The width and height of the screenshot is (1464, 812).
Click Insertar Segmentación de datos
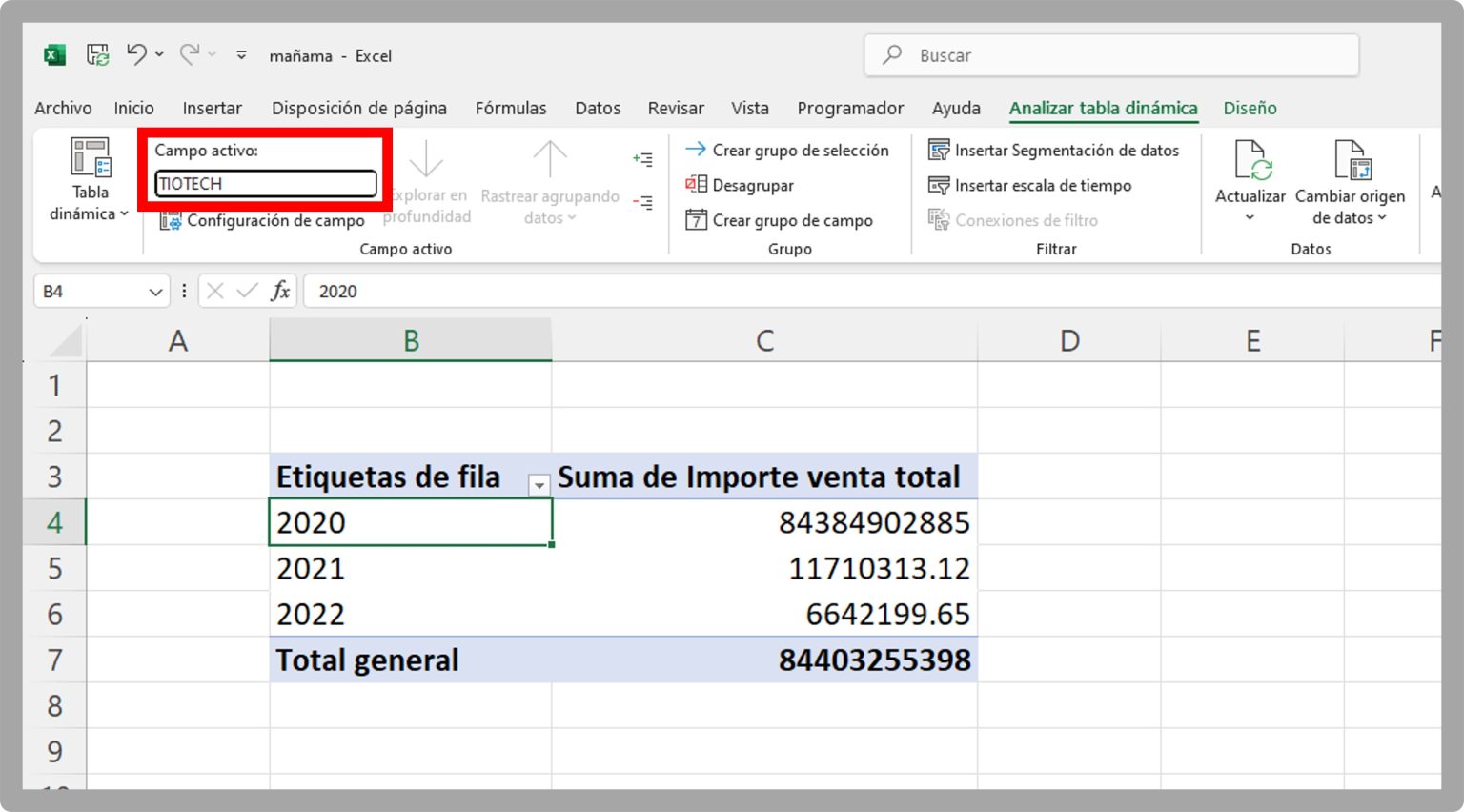[1055, 150]
